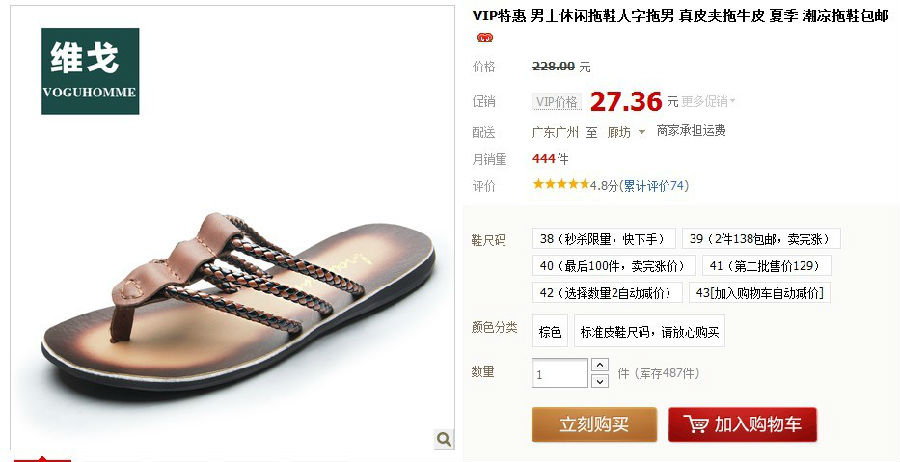Choose size 42 option
The image size is (900, 462).
point(607,293)
